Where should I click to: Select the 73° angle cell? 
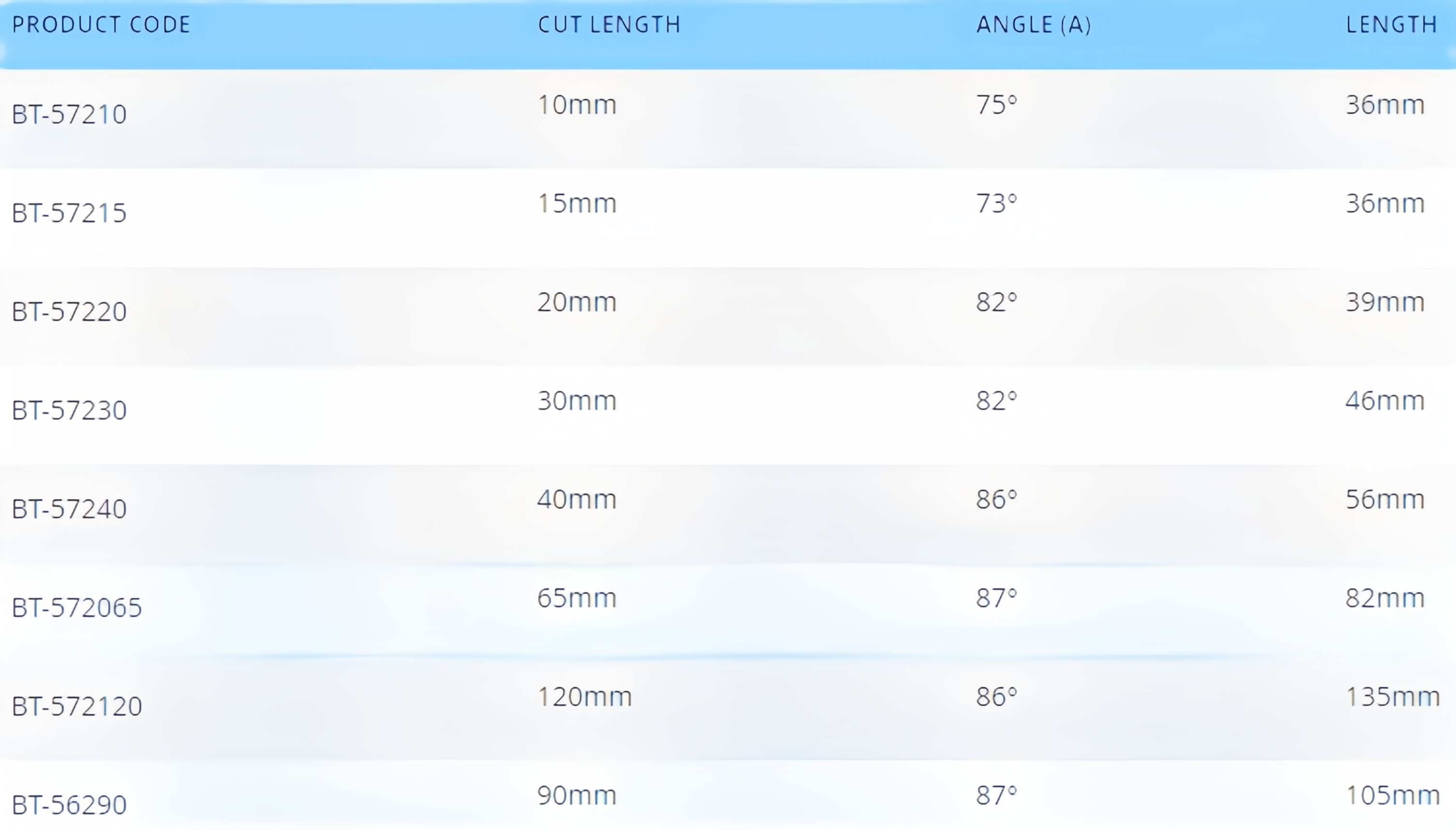tap(996, 203)
